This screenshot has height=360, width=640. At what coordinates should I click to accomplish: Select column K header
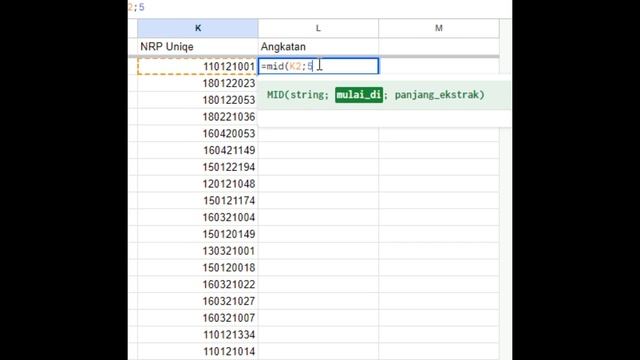pos(198,28)
